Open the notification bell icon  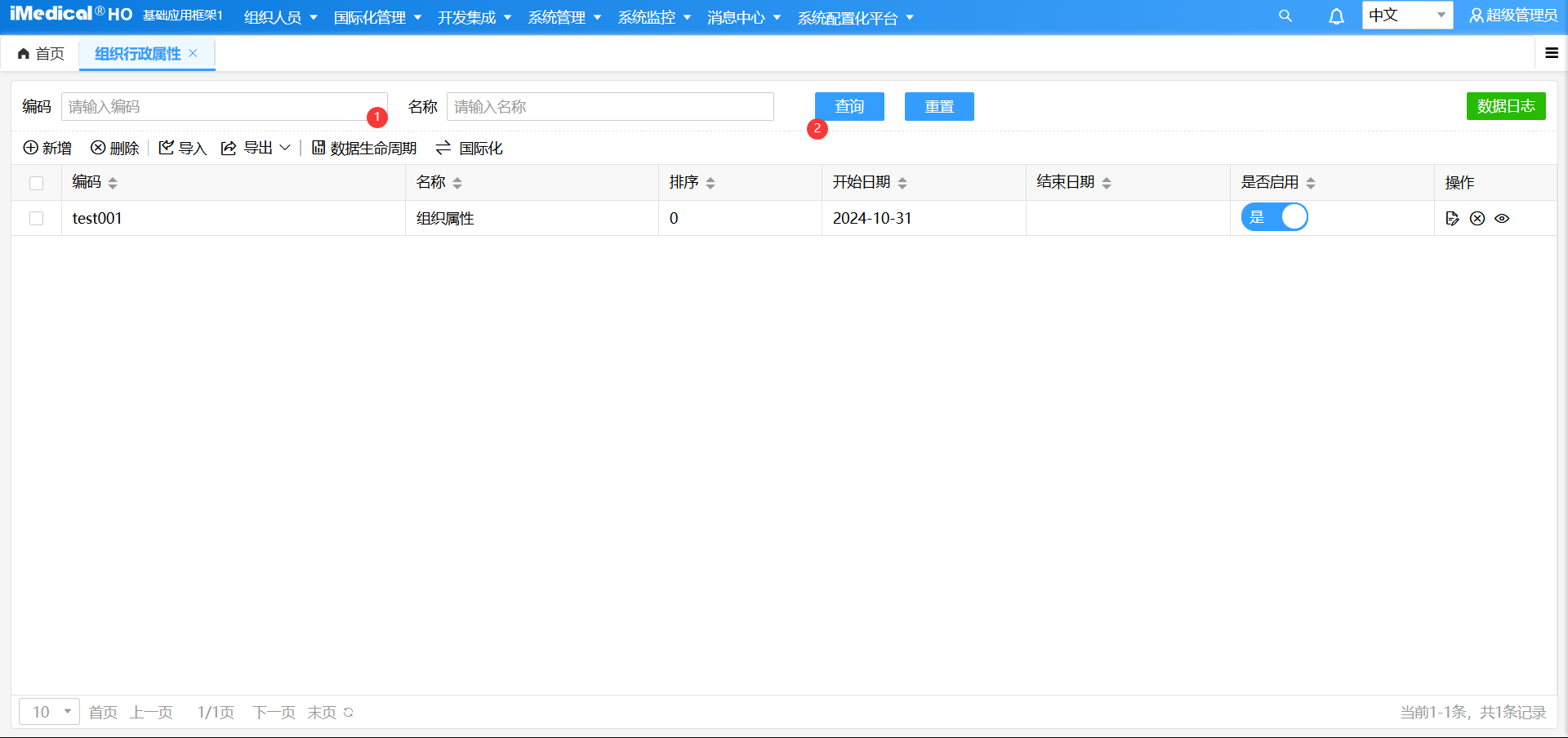pyautogui.click(x=1336, y=16)
